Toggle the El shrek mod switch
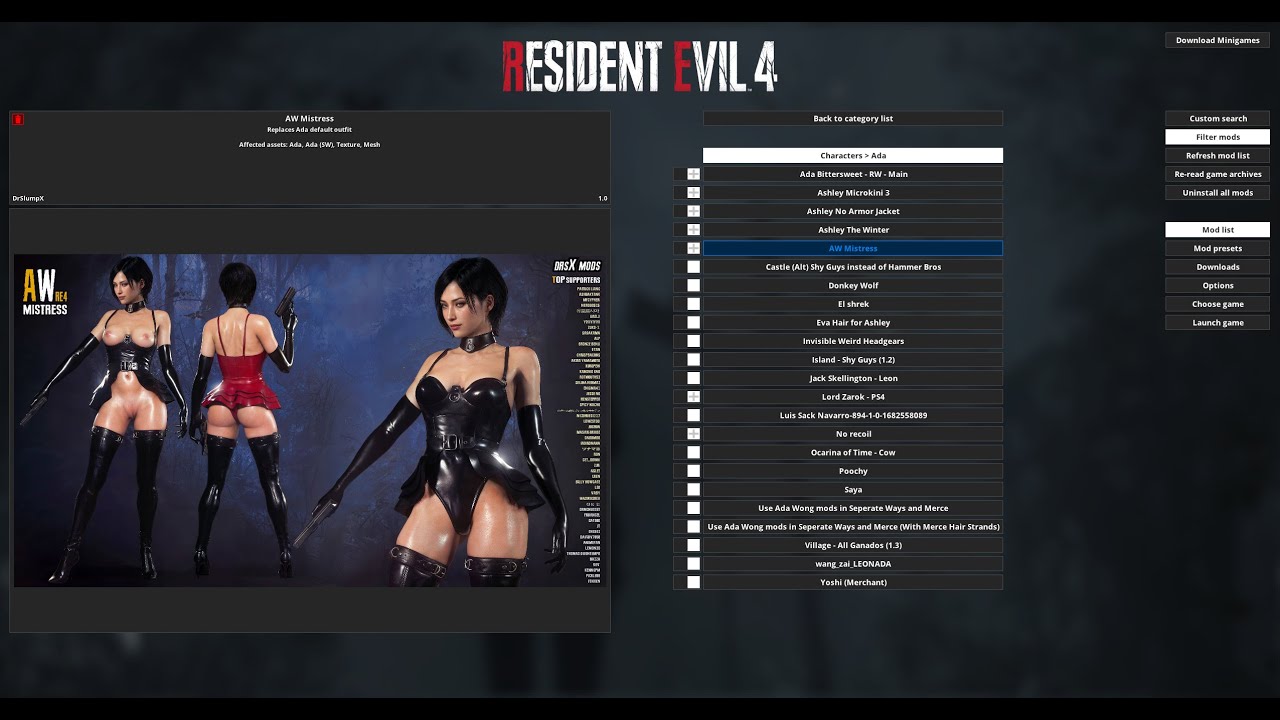1280x720 pixels. coord(693,304)
